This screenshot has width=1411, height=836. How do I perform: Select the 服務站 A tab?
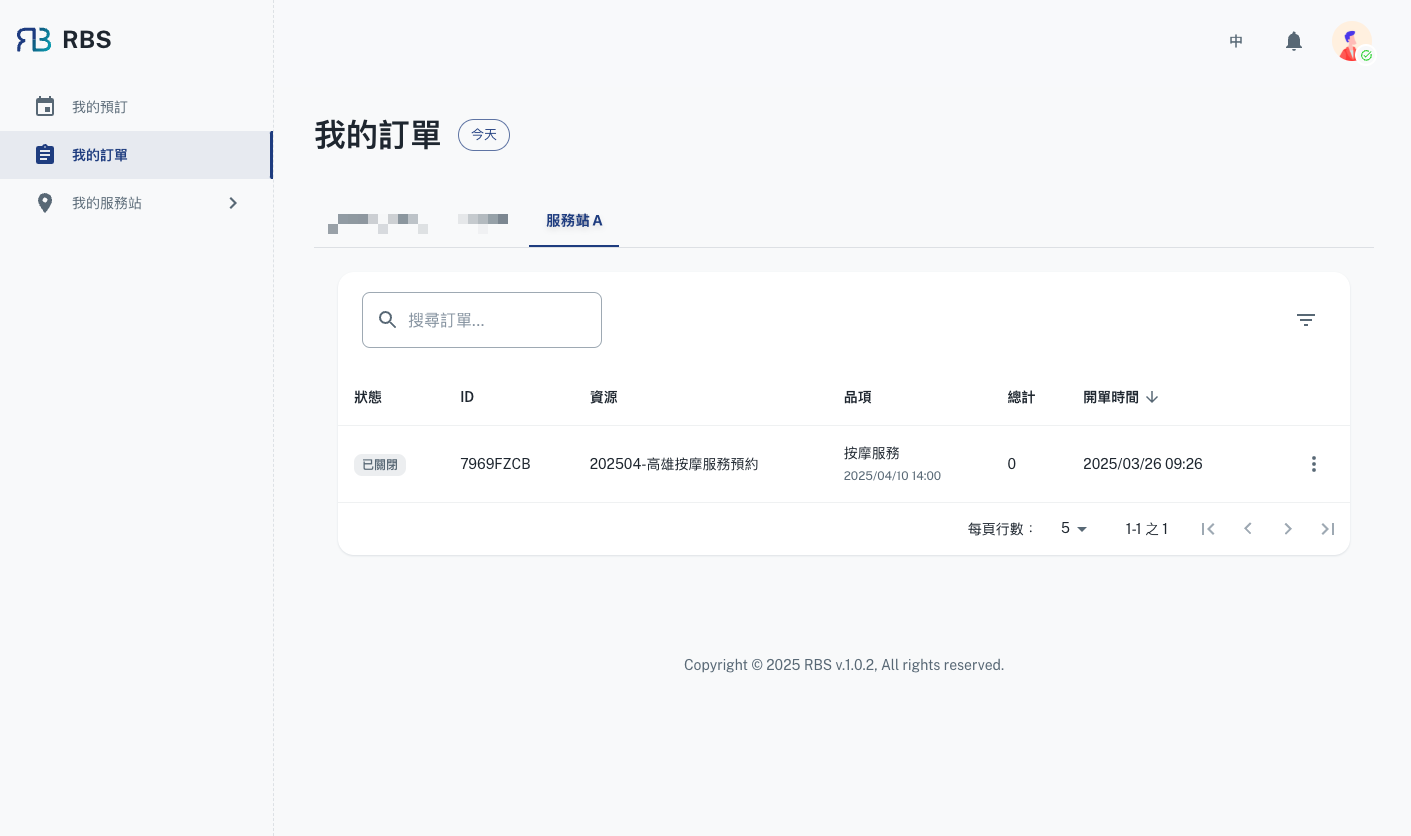tap(574, 221)
